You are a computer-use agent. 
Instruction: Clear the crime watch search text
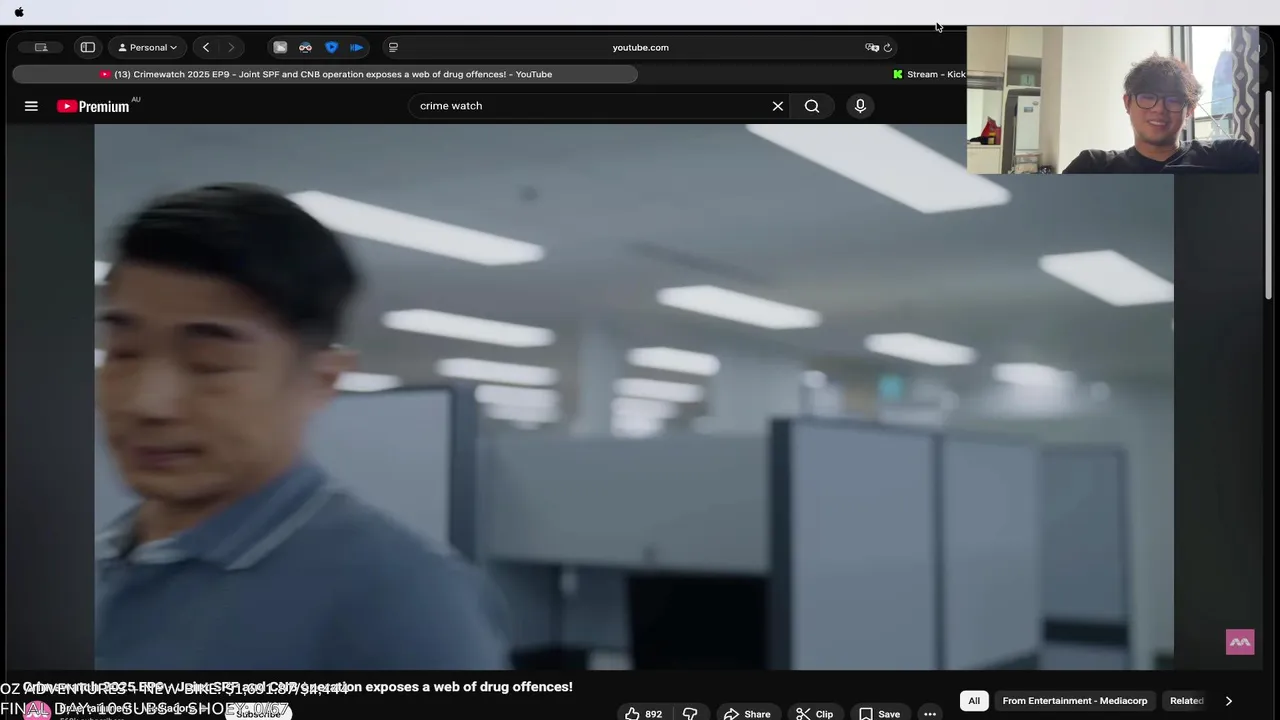777,106
